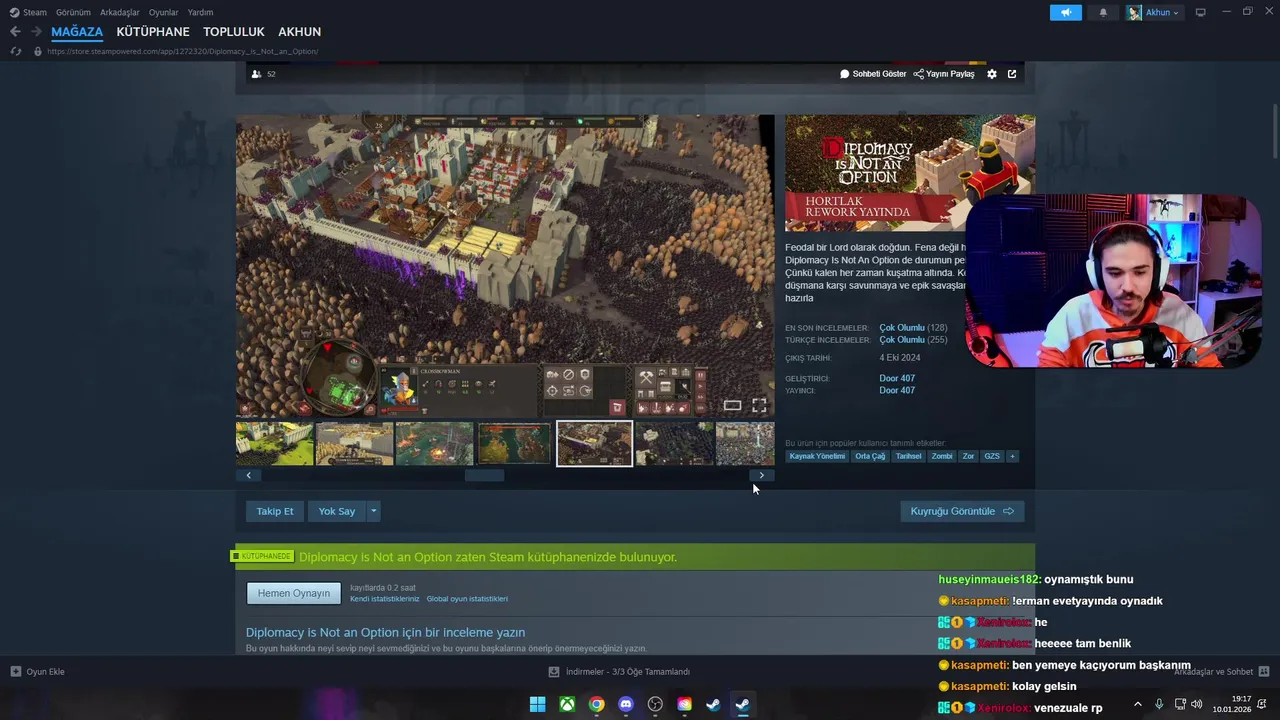Toggle fullscreen on the media viewer

[x=759, y=405]
